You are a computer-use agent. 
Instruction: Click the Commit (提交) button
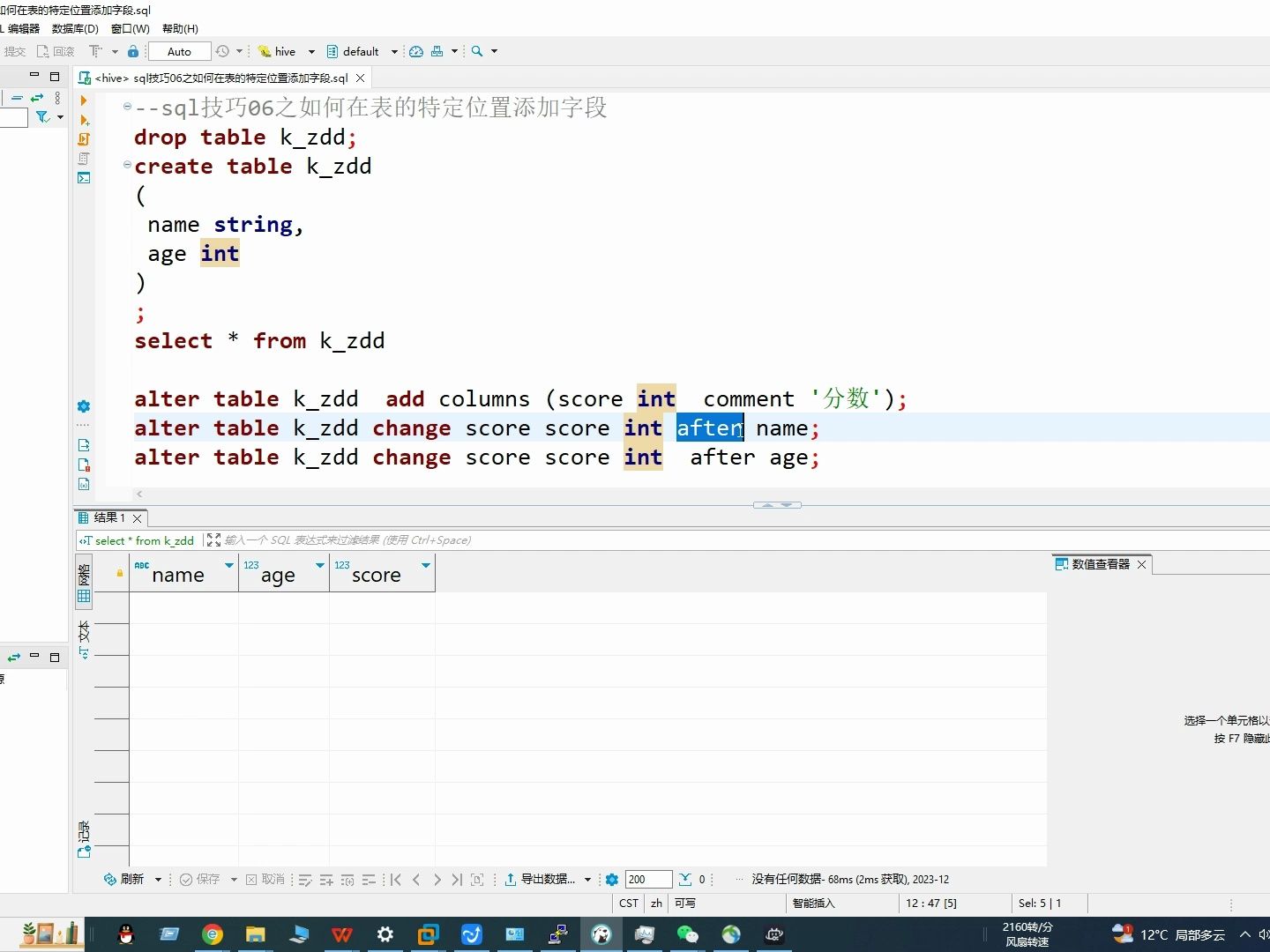pyautogui.click(x=15, y=51)
